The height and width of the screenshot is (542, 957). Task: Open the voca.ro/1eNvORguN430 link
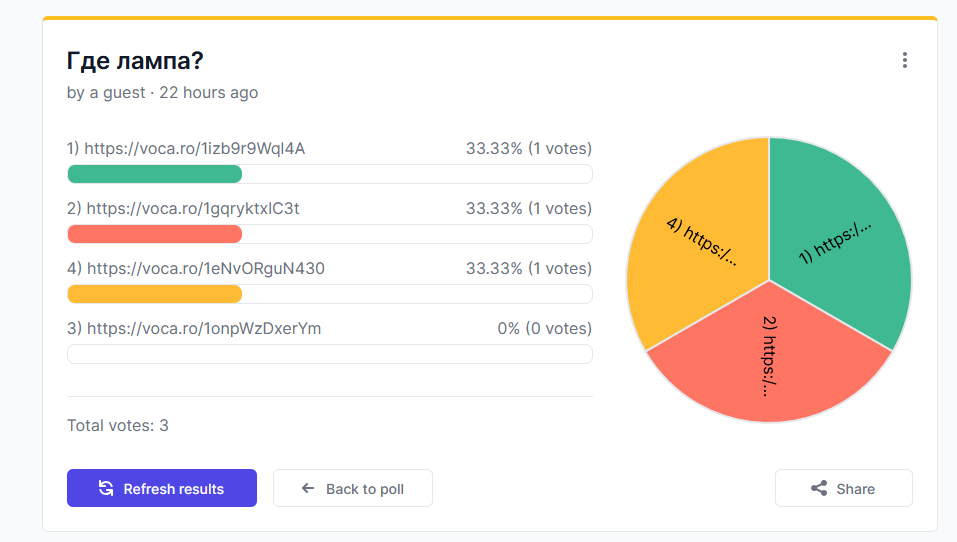click(x=206, y=268)
